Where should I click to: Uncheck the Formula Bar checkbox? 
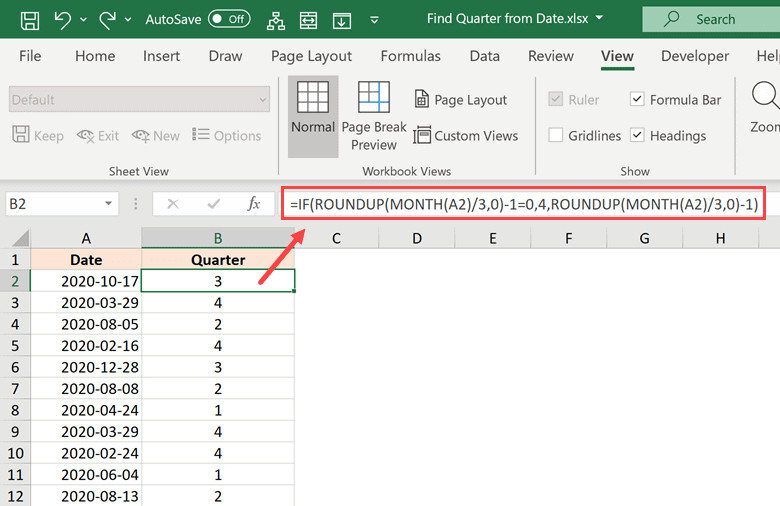[x=637, y=100]
